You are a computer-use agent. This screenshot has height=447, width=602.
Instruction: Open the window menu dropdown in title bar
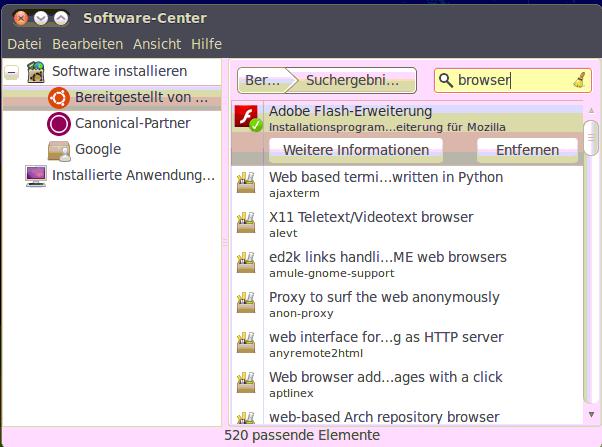click(x=40, y=18)
